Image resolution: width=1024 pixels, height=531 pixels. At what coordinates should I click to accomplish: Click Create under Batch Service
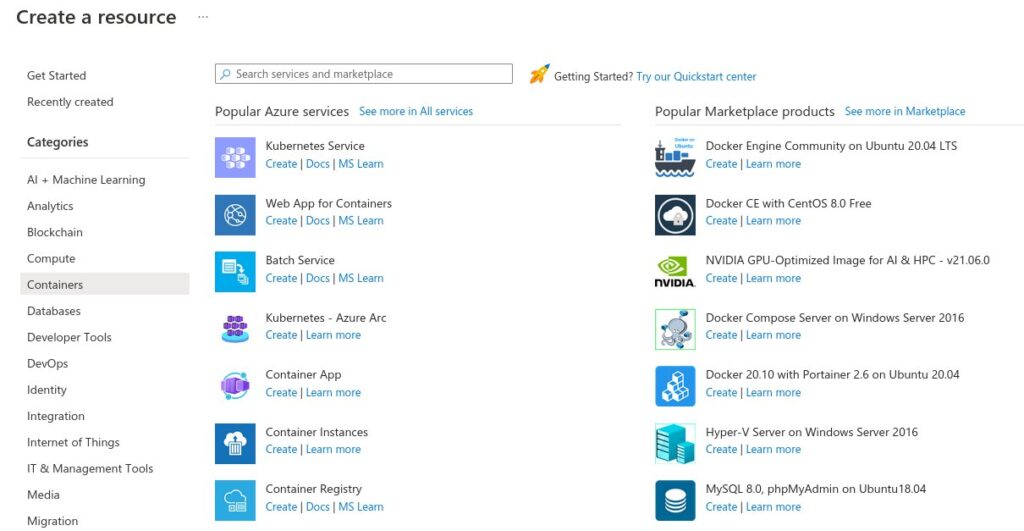tap(281, 278)
